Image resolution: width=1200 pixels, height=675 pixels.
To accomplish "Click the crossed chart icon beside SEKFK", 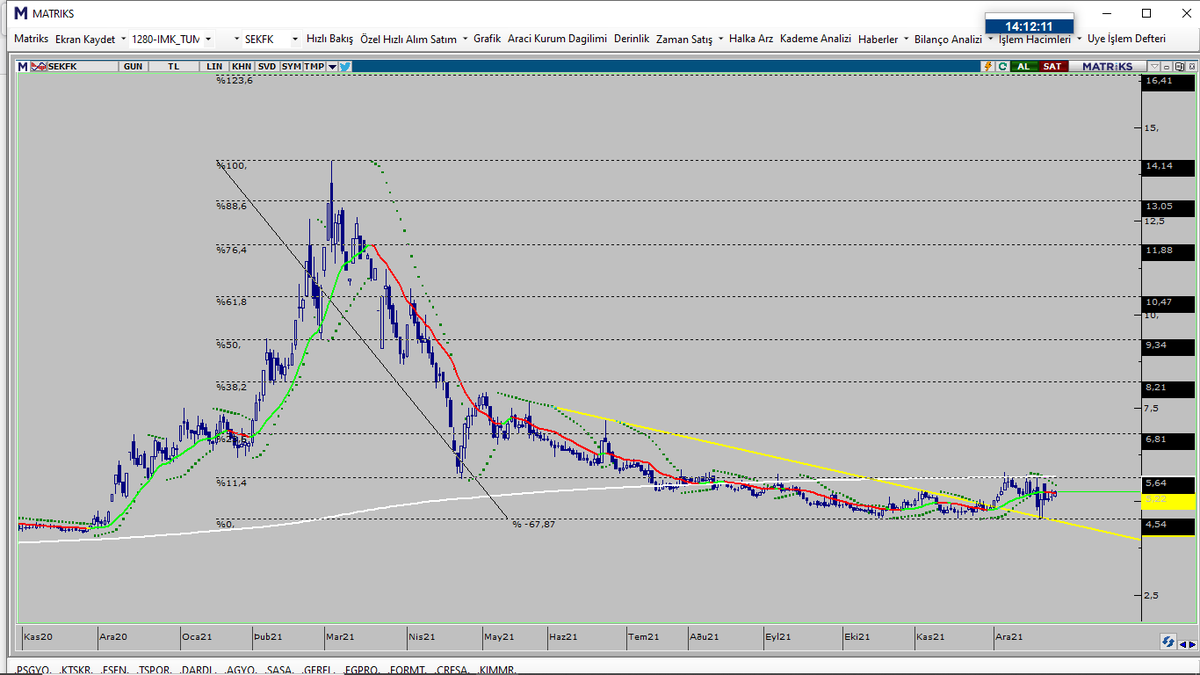I will pyautogui.click(x=40, y=66).
